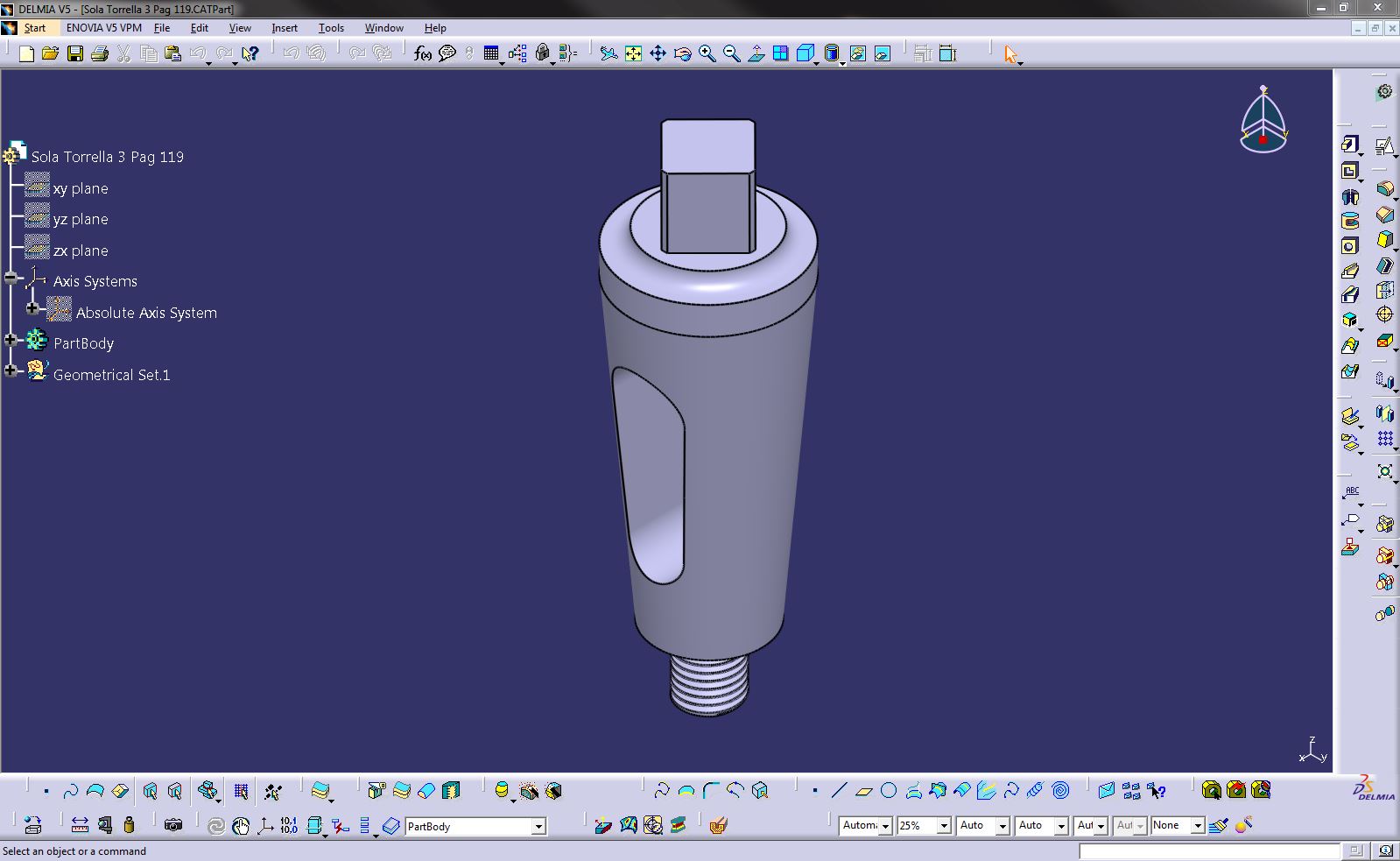Open the shading view mode dropdown arrow
The width and height of the screenshot is (1400, 861).
pyautogui.click(x=842, y=63)
